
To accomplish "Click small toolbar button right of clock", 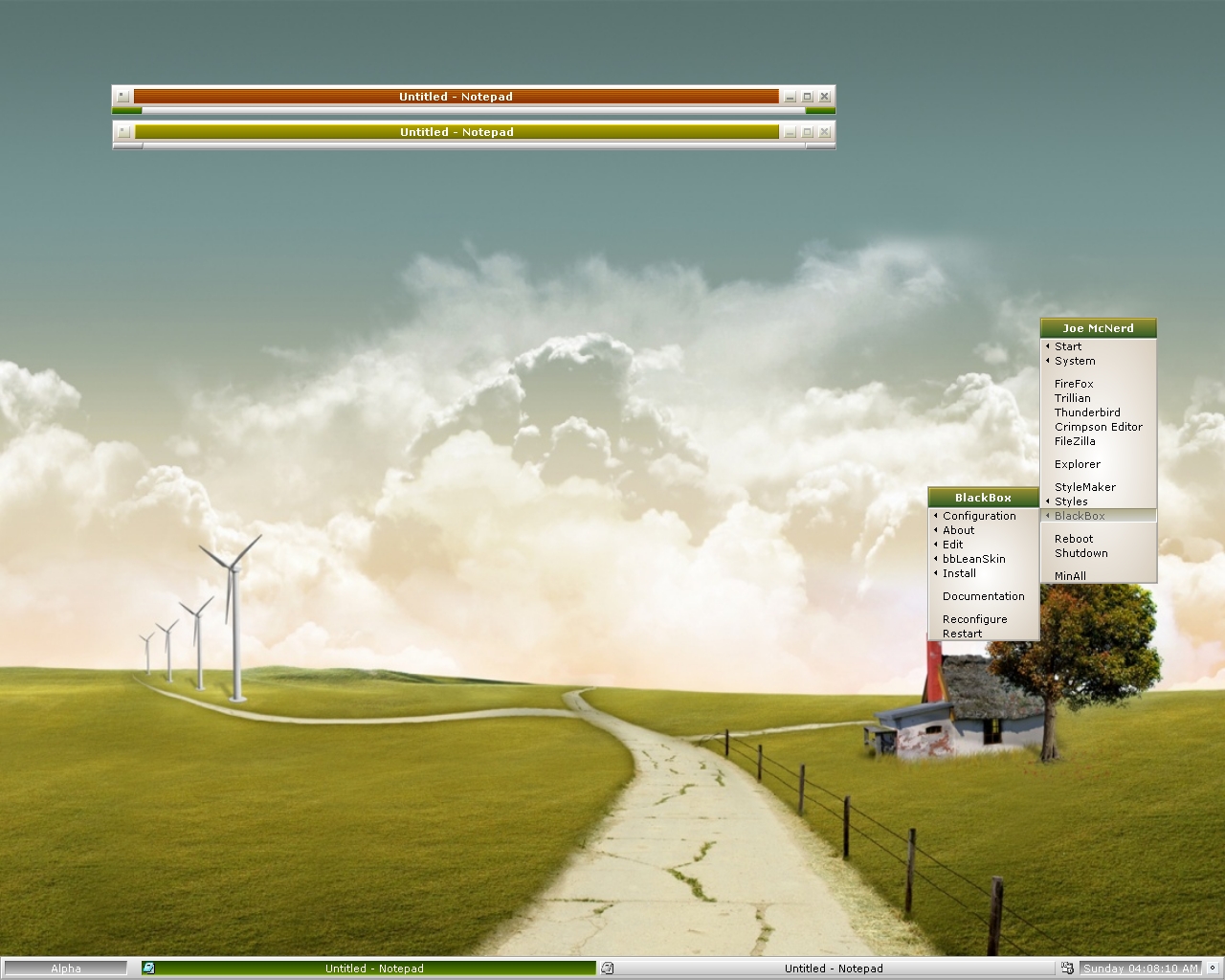I will pyautogui.click(x=1212, y=969).
